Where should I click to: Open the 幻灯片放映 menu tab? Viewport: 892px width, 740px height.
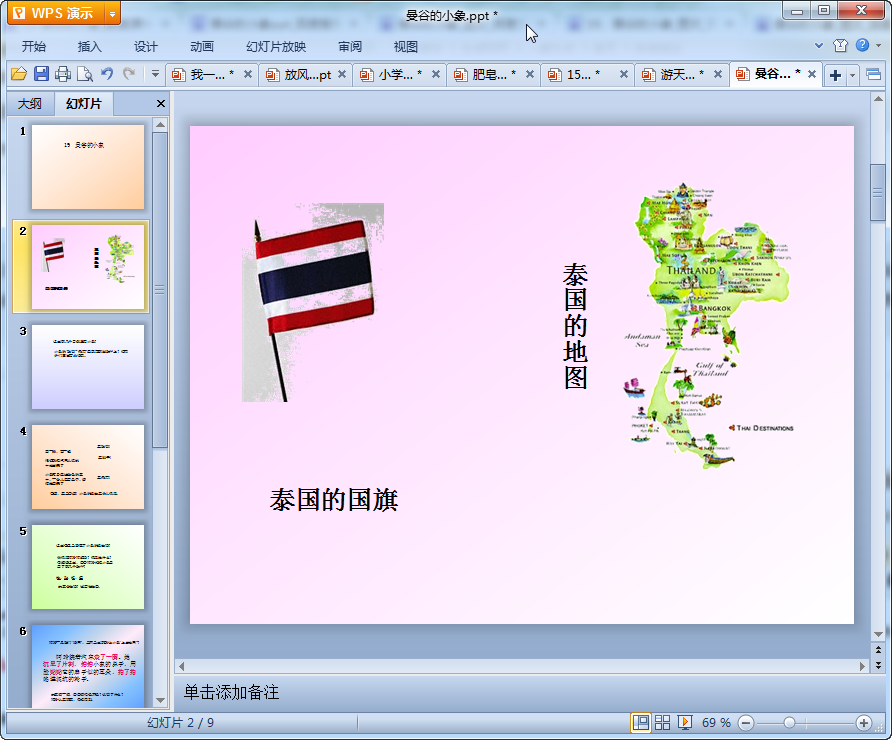[276, 47]
